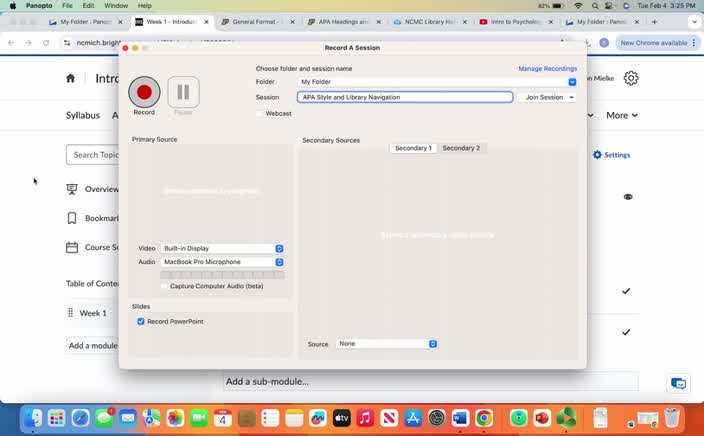This screenshot has height=436, width=704.
Task: Click the Search Topics field
Action: tap(92, 155)
